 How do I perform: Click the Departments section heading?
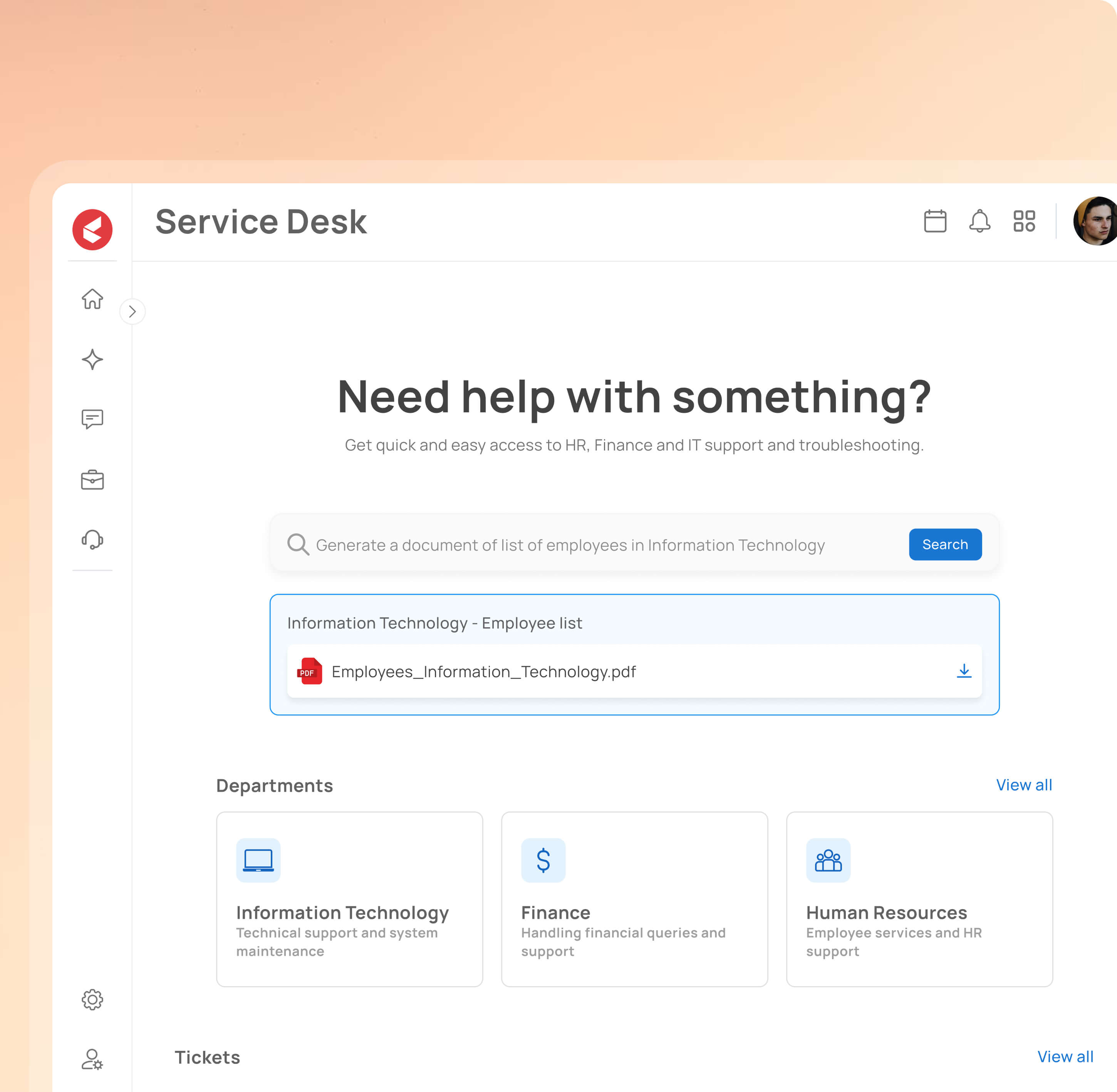click(274, 786)
